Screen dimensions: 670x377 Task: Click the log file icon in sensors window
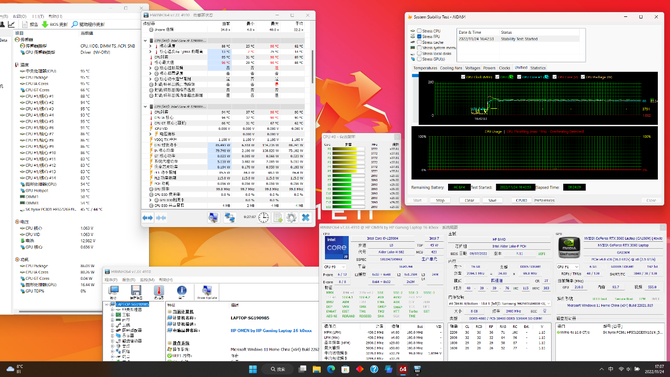coord(278,218)
